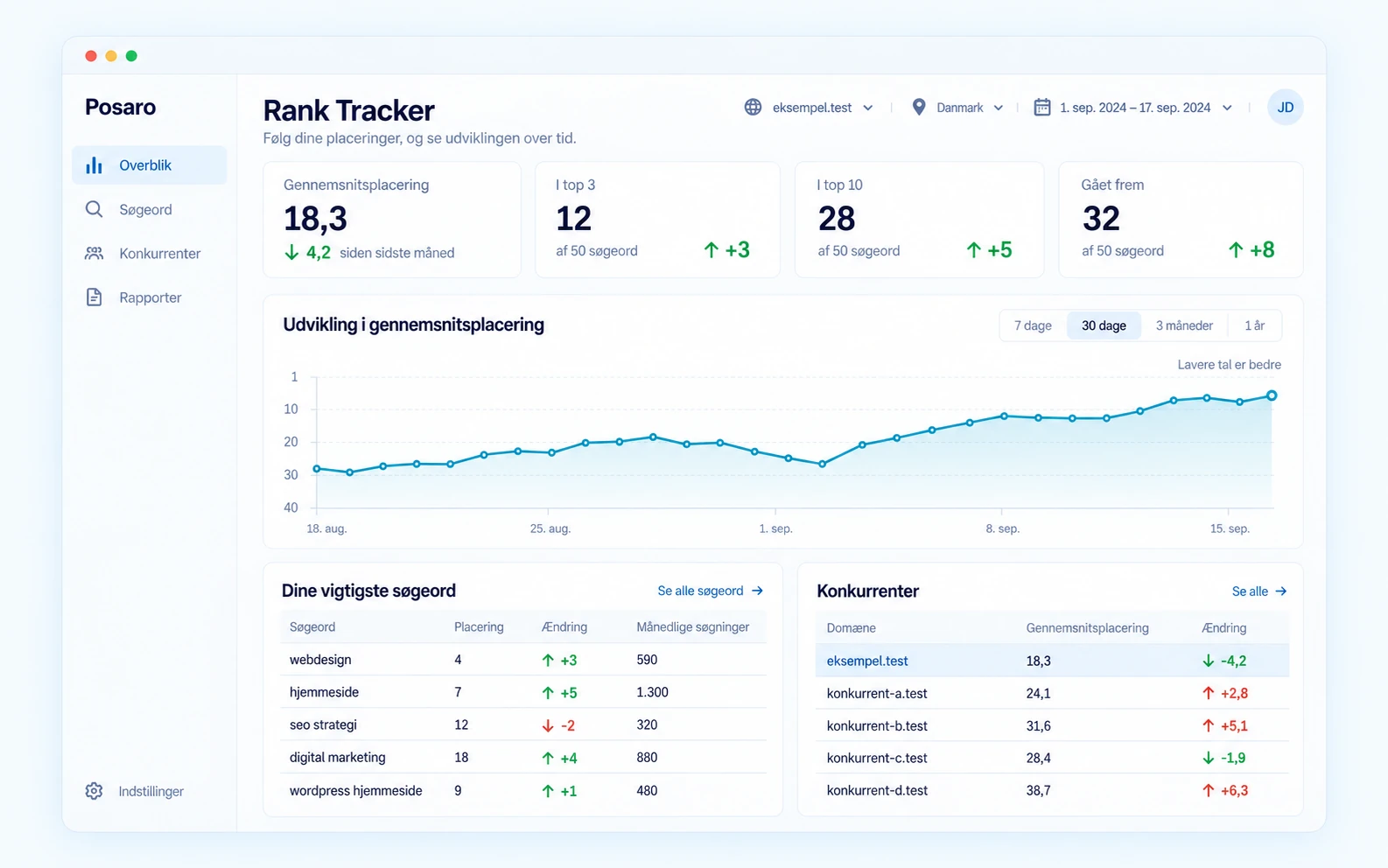Click the 18,3 Gennemsnitsplacering stat
The image size is (1388, 868).
(x=315, y=219)
